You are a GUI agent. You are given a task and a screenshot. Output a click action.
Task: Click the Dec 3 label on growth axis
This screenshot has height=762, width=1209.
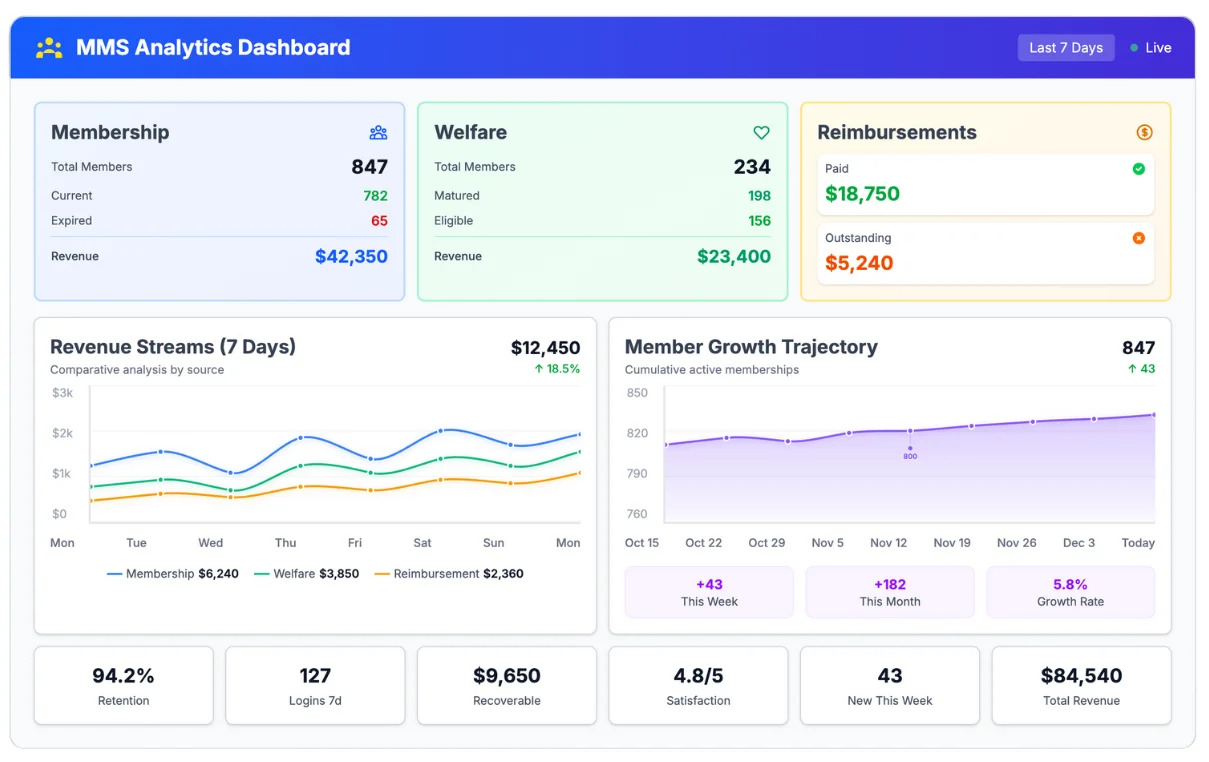1079,543
